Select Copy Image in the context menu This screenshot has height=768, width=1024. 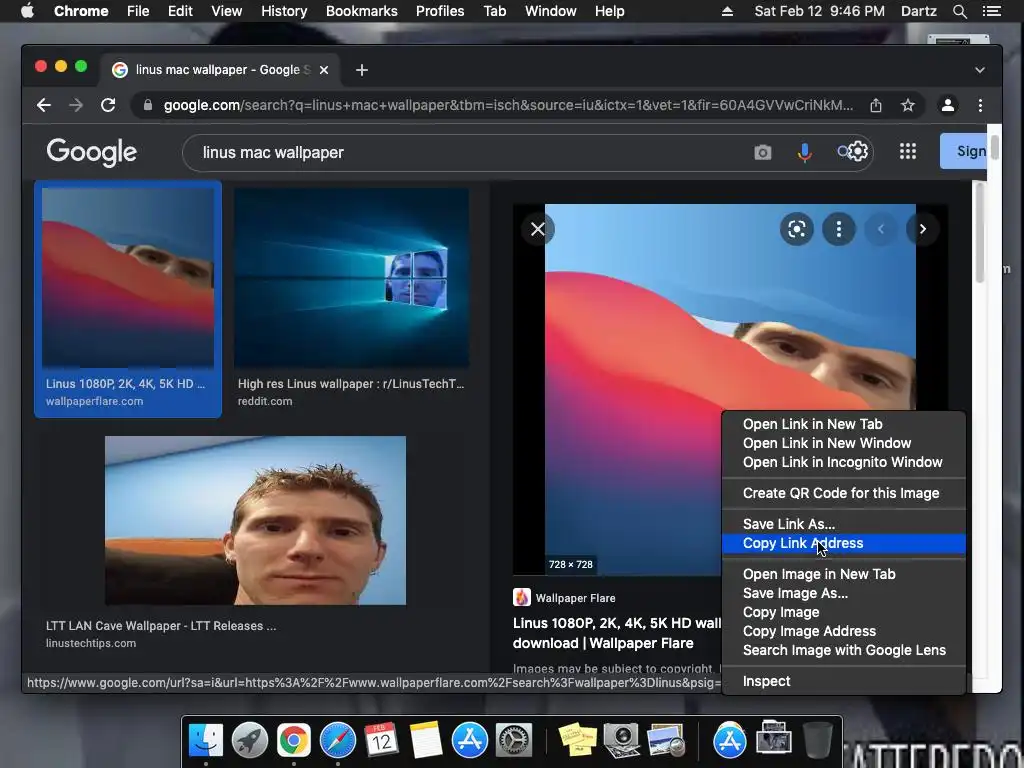(843, 612)
